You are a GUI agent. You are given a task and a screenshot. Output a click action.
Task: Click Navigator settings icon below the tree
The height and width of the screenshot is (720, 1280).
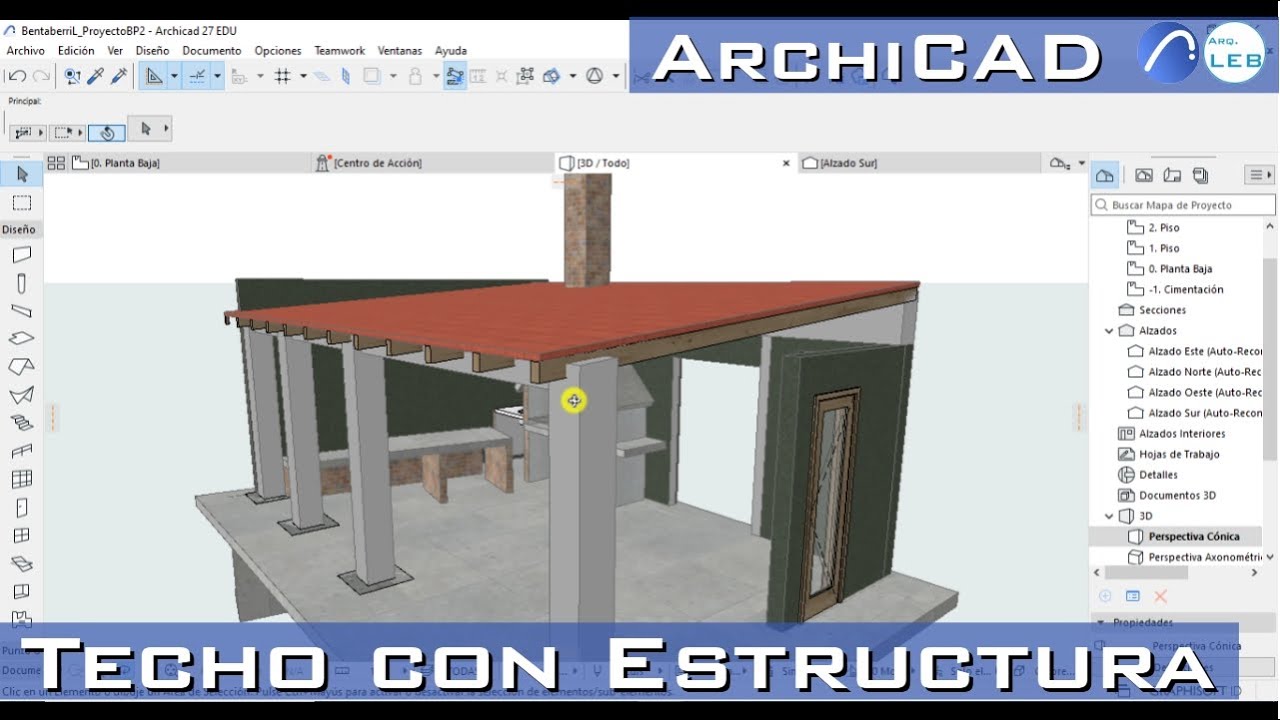(1133, 596)
